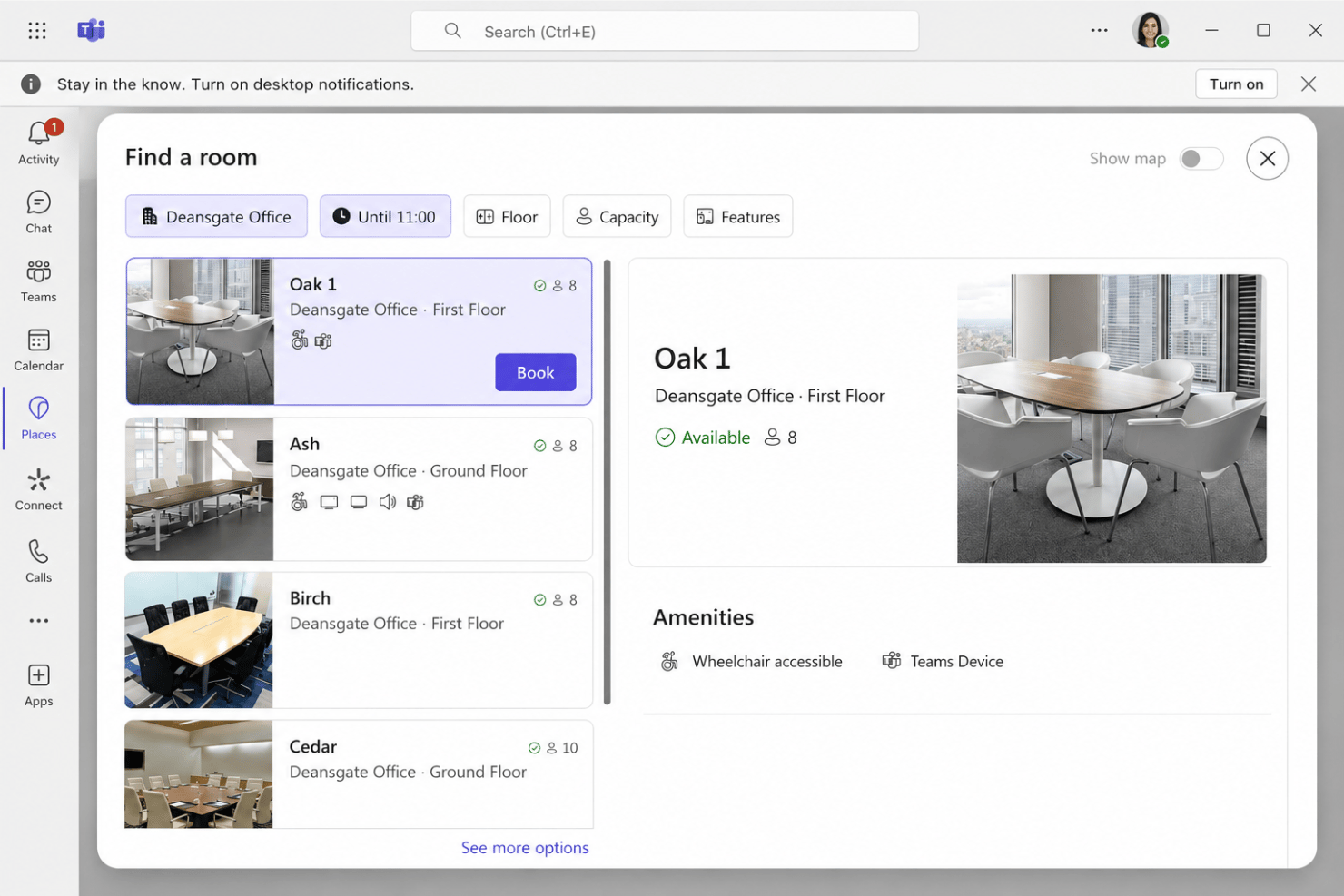Click See more options link
1344x896 pixels.
coord(525,847)
